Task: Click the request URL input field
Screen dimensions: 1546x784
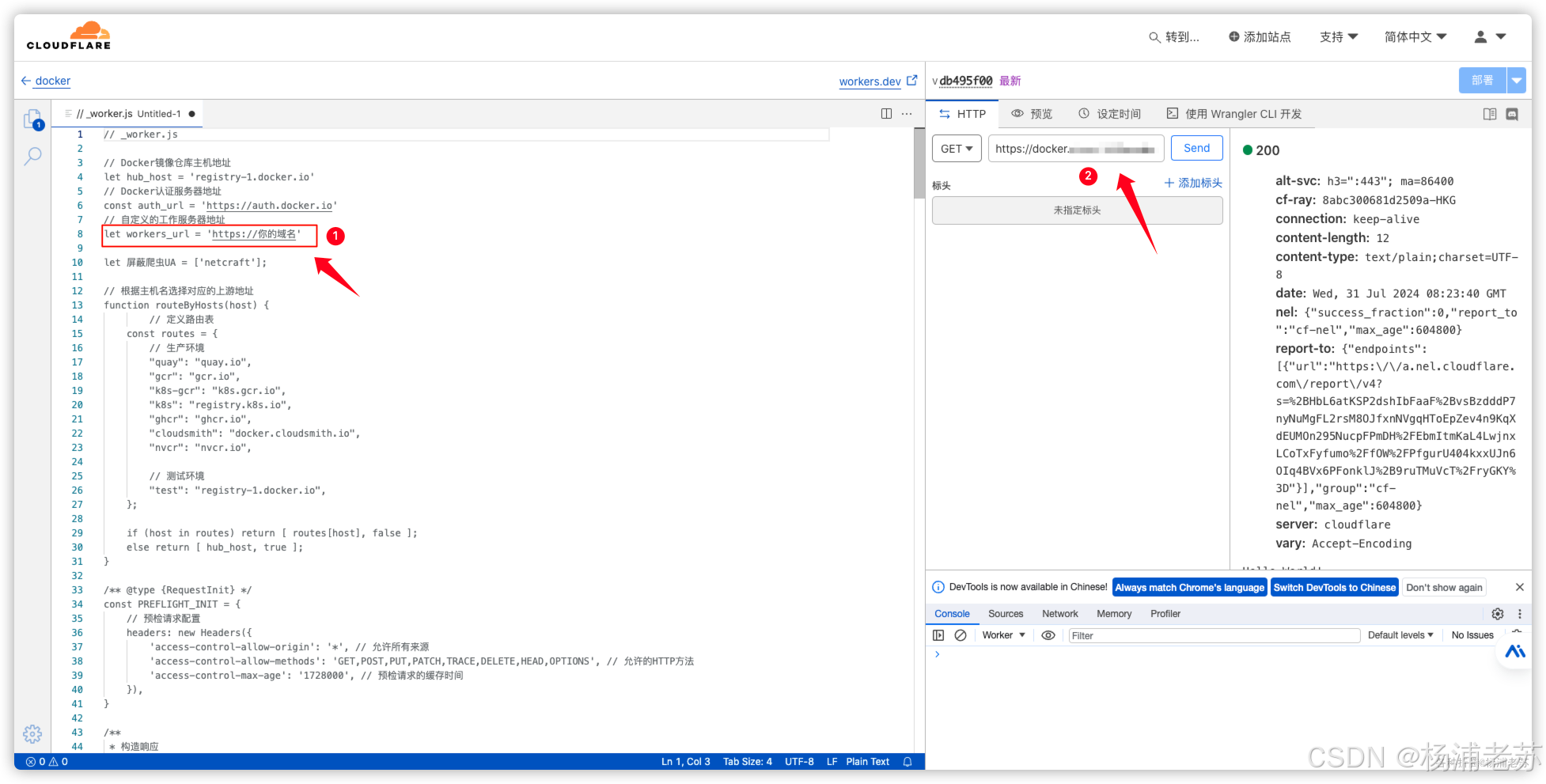Action: click(1076, 149)
